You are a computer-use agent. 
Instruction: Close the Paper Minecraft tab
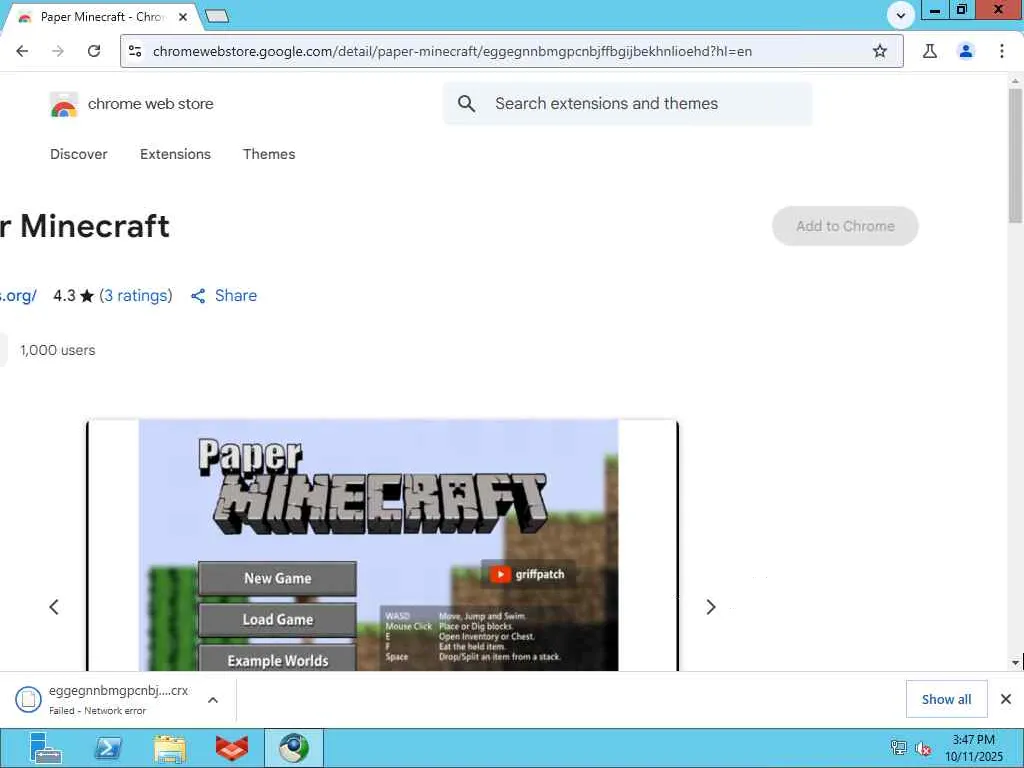click(183, 17)
